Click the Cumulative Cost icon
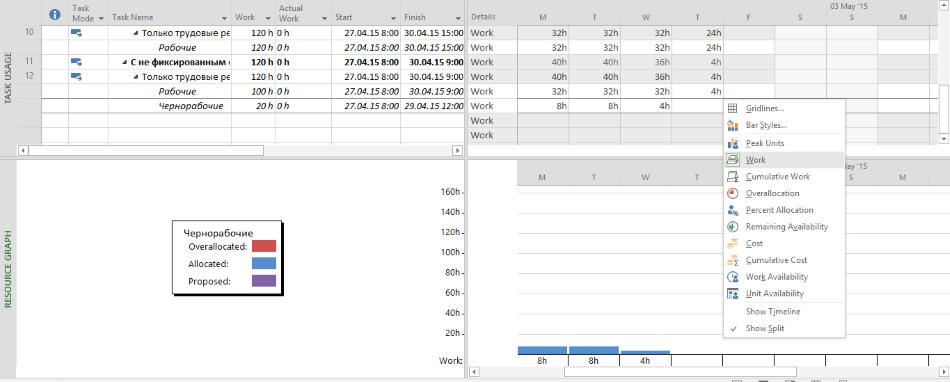 pyautogui.click(x=732, y=260)
